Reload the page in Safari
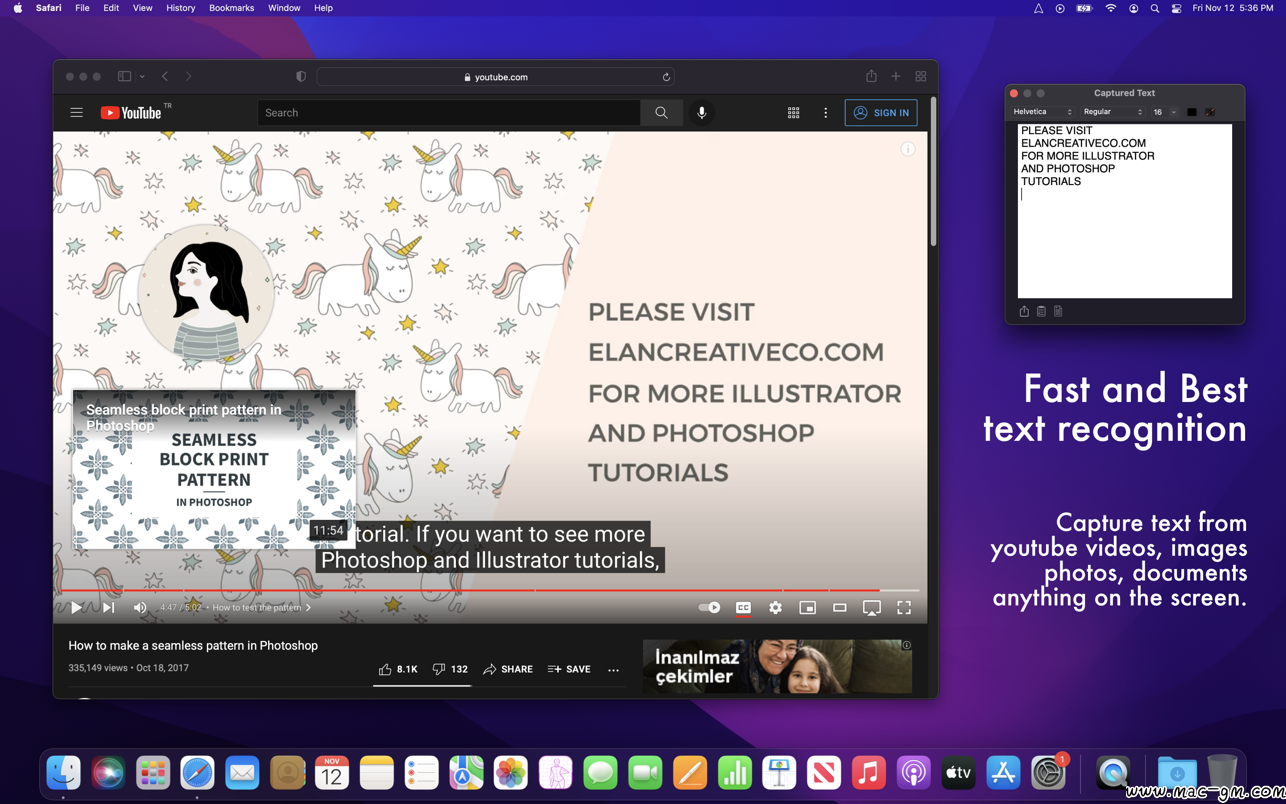Screen dimensions: 1286x804 point(666,77)
